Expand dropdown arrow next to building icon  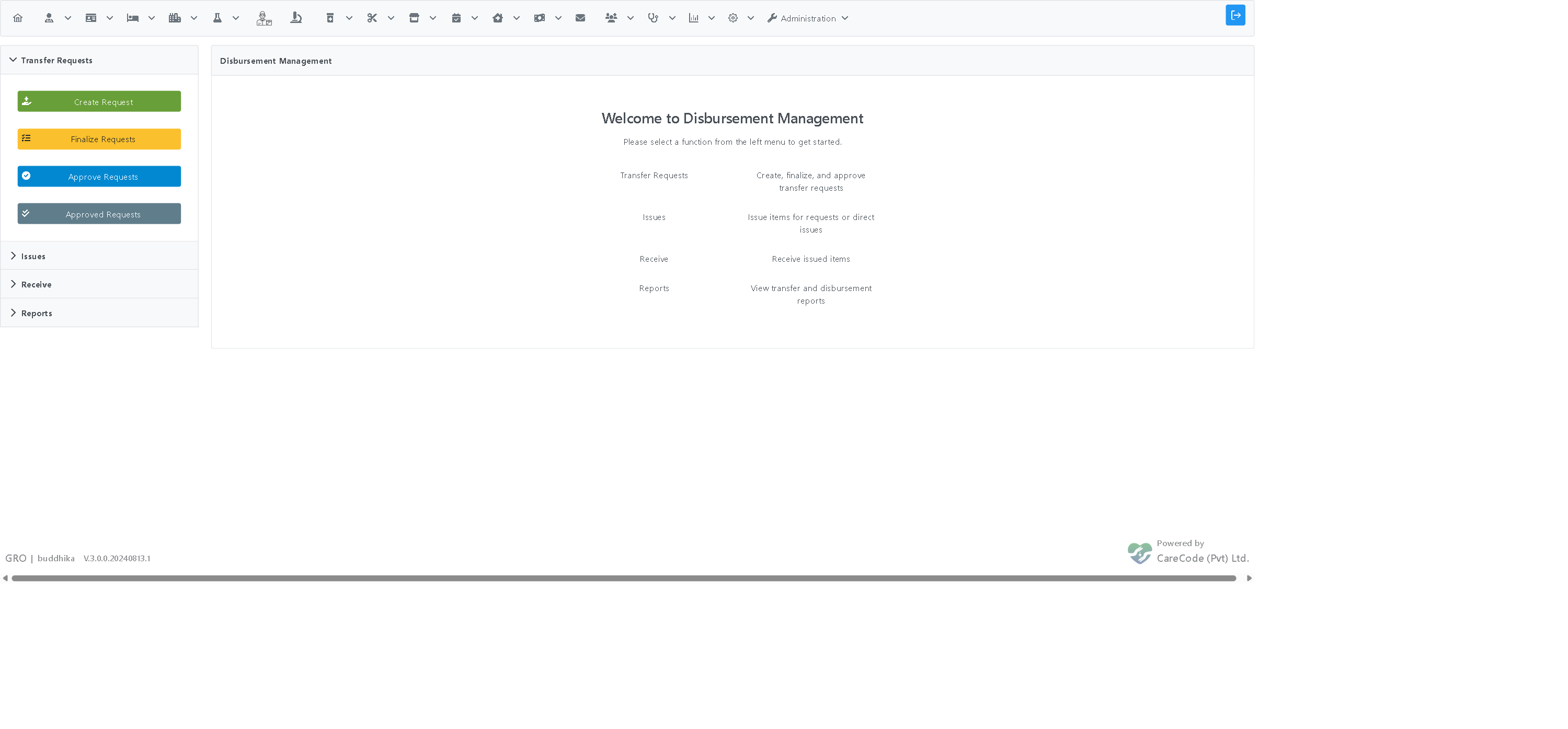click(194, 18)
